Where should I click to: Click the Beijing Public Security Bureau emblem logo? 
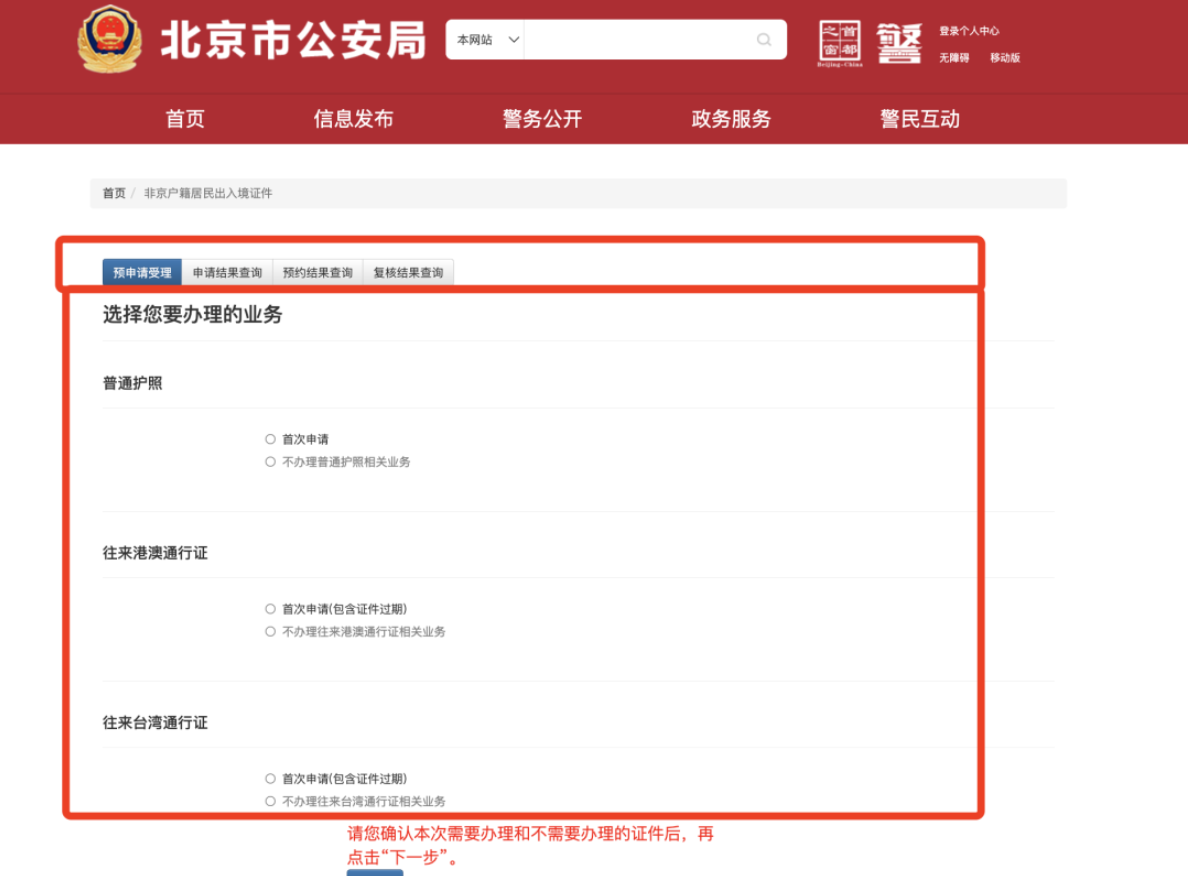[110, 40]
